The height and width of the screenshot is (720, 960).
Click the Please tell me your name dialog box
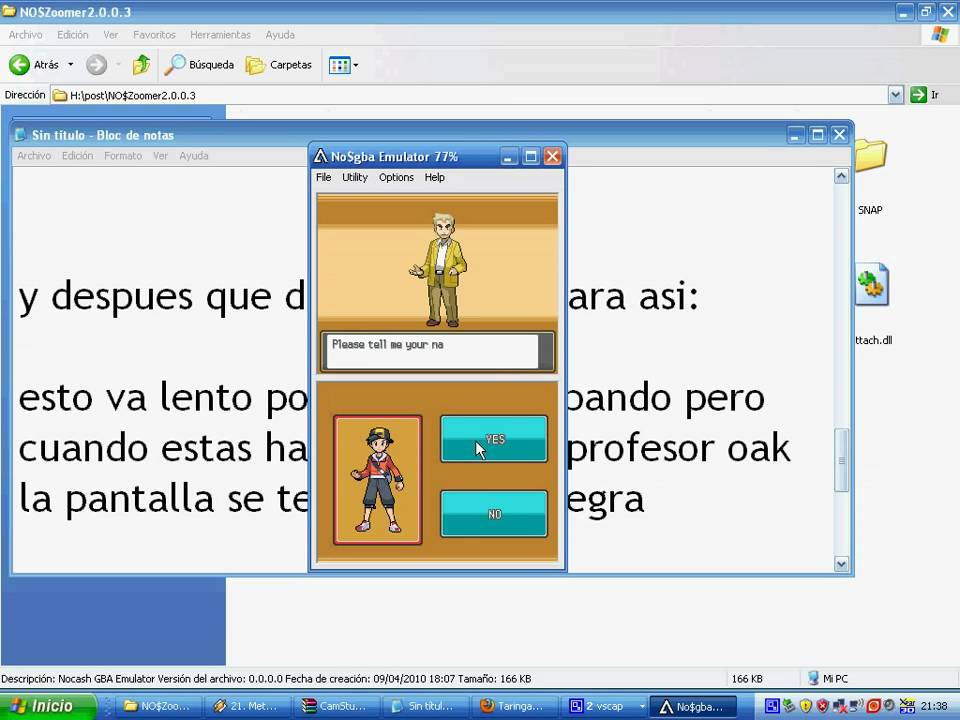point(437,351)
